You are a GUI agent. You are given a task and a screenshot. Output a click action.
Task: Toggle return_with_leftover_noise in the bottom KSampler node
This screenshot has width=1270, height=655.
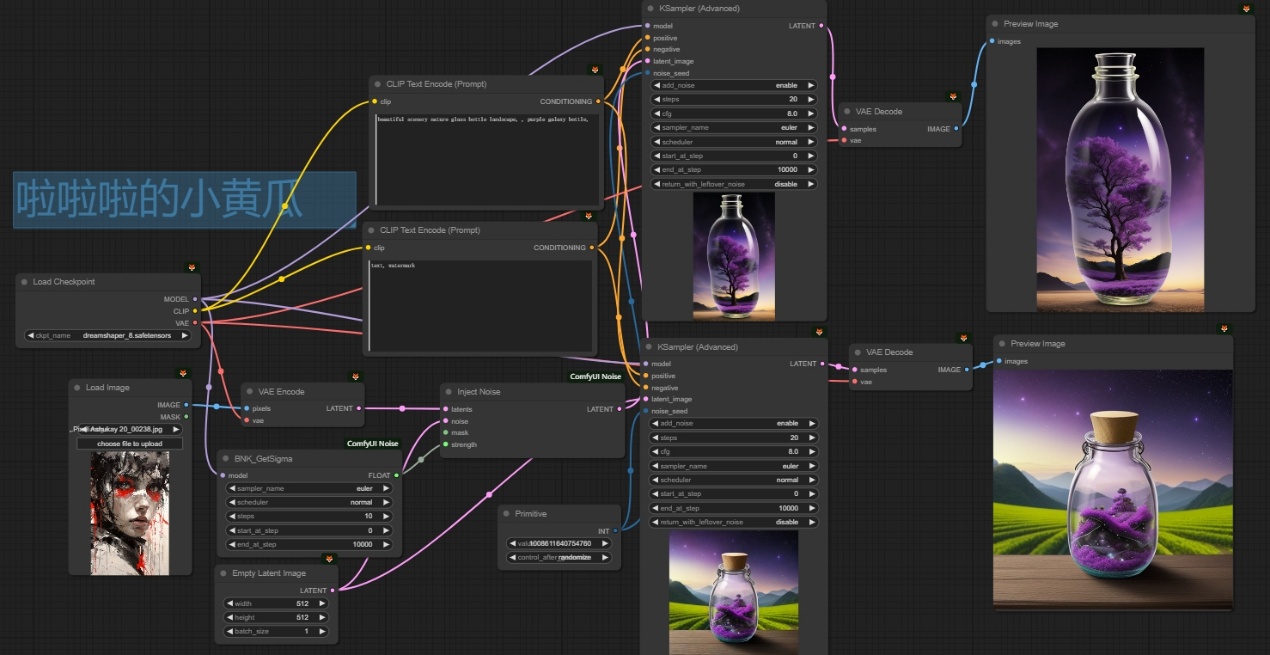pyautogui.click(x=734, y=522)
